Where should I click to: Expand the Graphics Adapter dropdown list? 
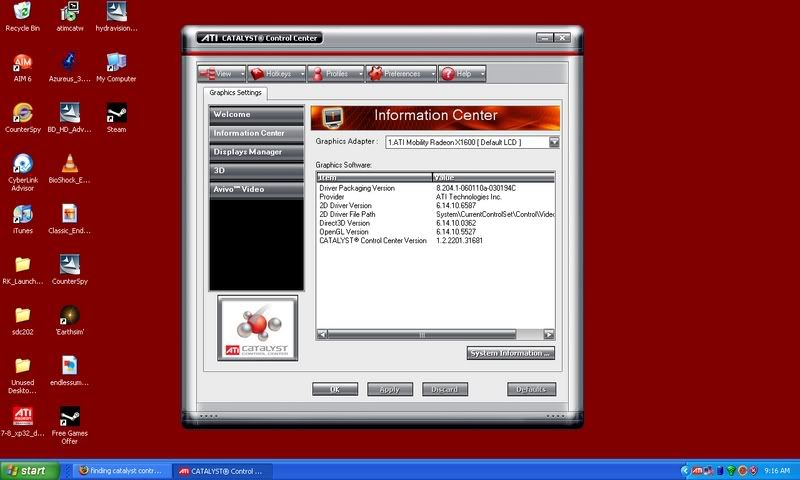pyautogui.click(x=554, y=142)
